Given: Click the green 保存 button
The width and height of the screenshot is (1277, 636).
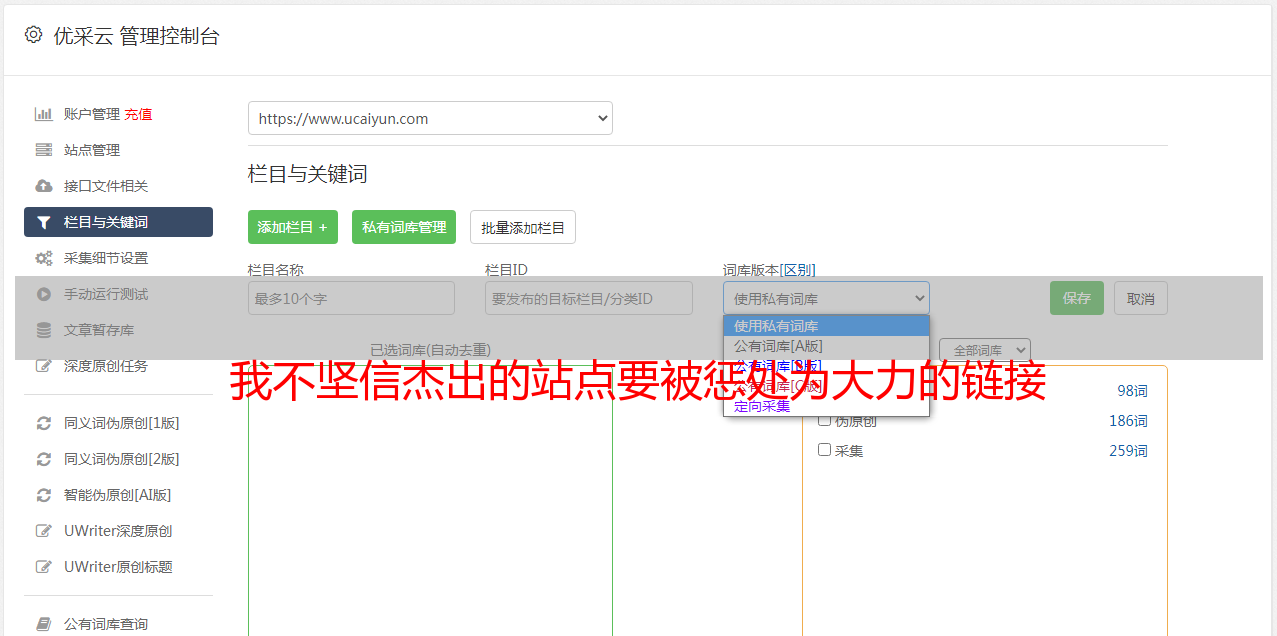Looking at the screenshot, I should 1077,298.
